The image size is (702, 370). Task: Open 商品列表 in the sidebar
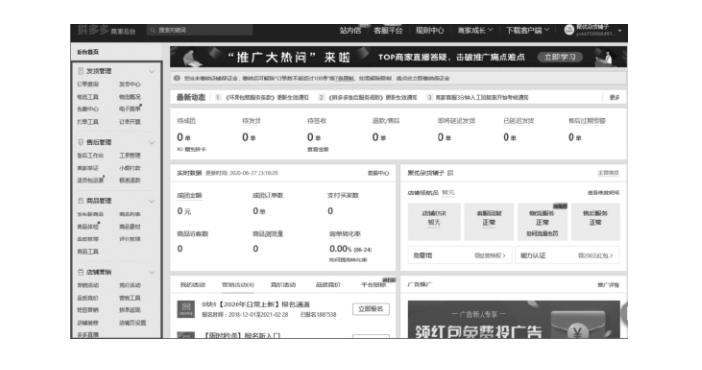(130, 214)
